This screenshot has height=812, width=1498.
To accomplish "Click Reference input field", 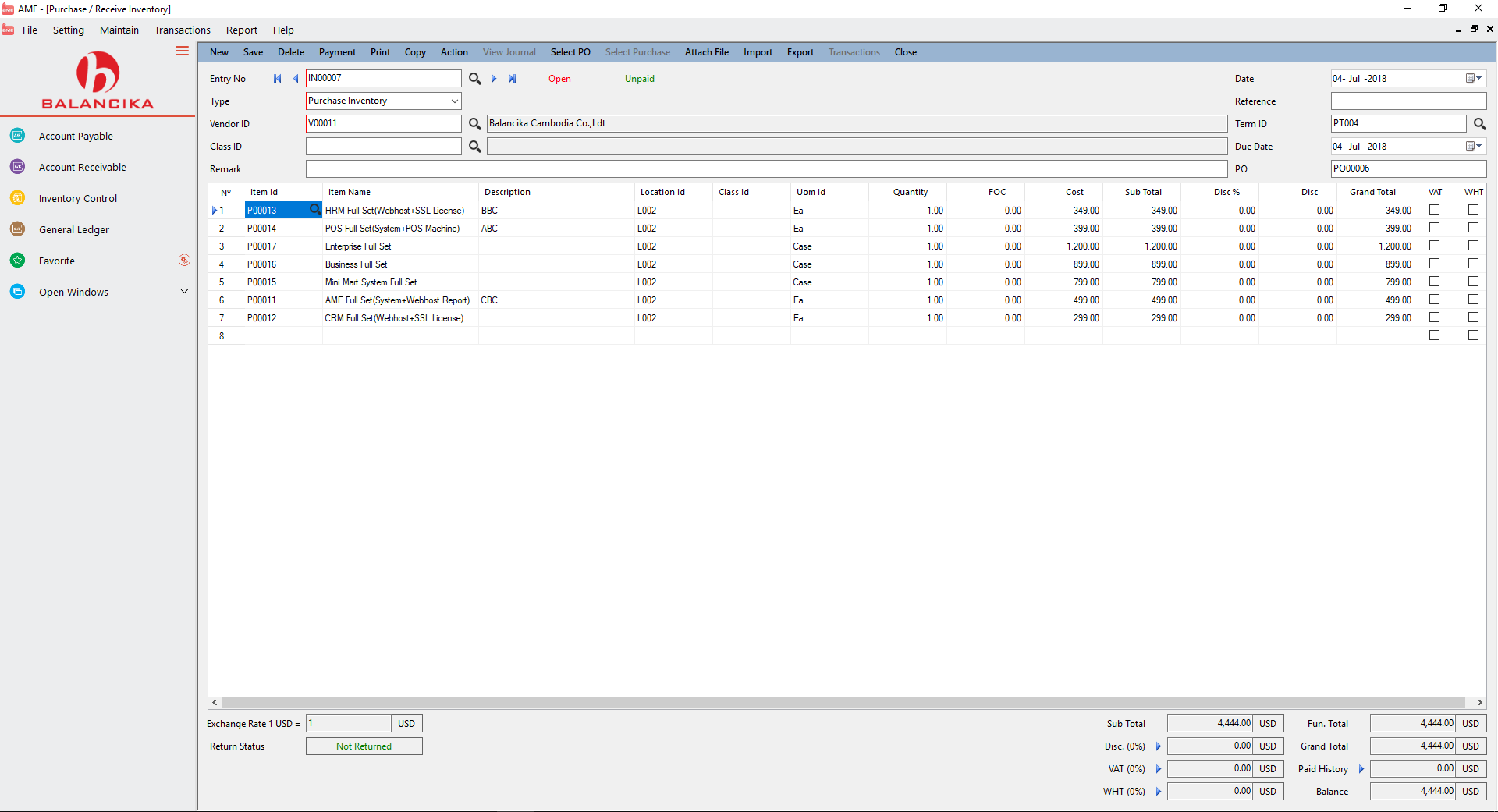I will (x=1408, y=101).
